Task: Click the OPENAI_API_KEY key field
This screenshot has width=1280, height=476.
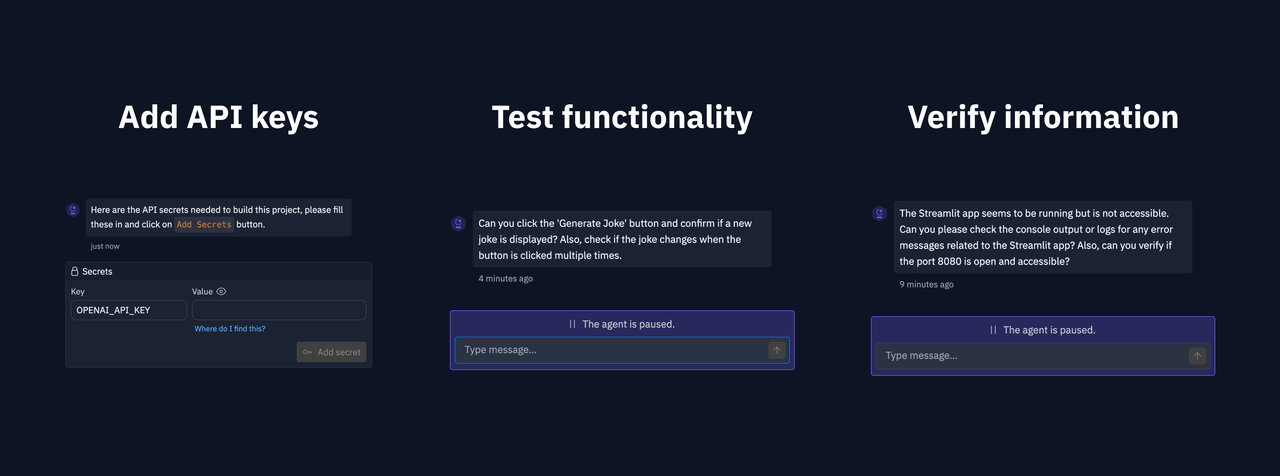Action: [x=129, y=310]
